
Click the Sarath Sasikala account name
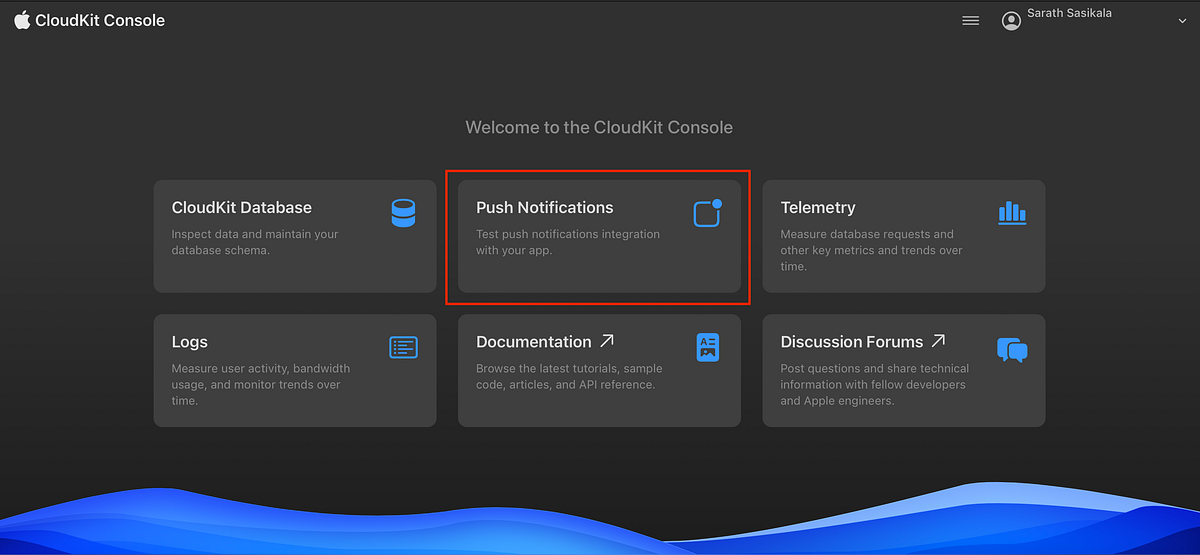click(1069, 13)
